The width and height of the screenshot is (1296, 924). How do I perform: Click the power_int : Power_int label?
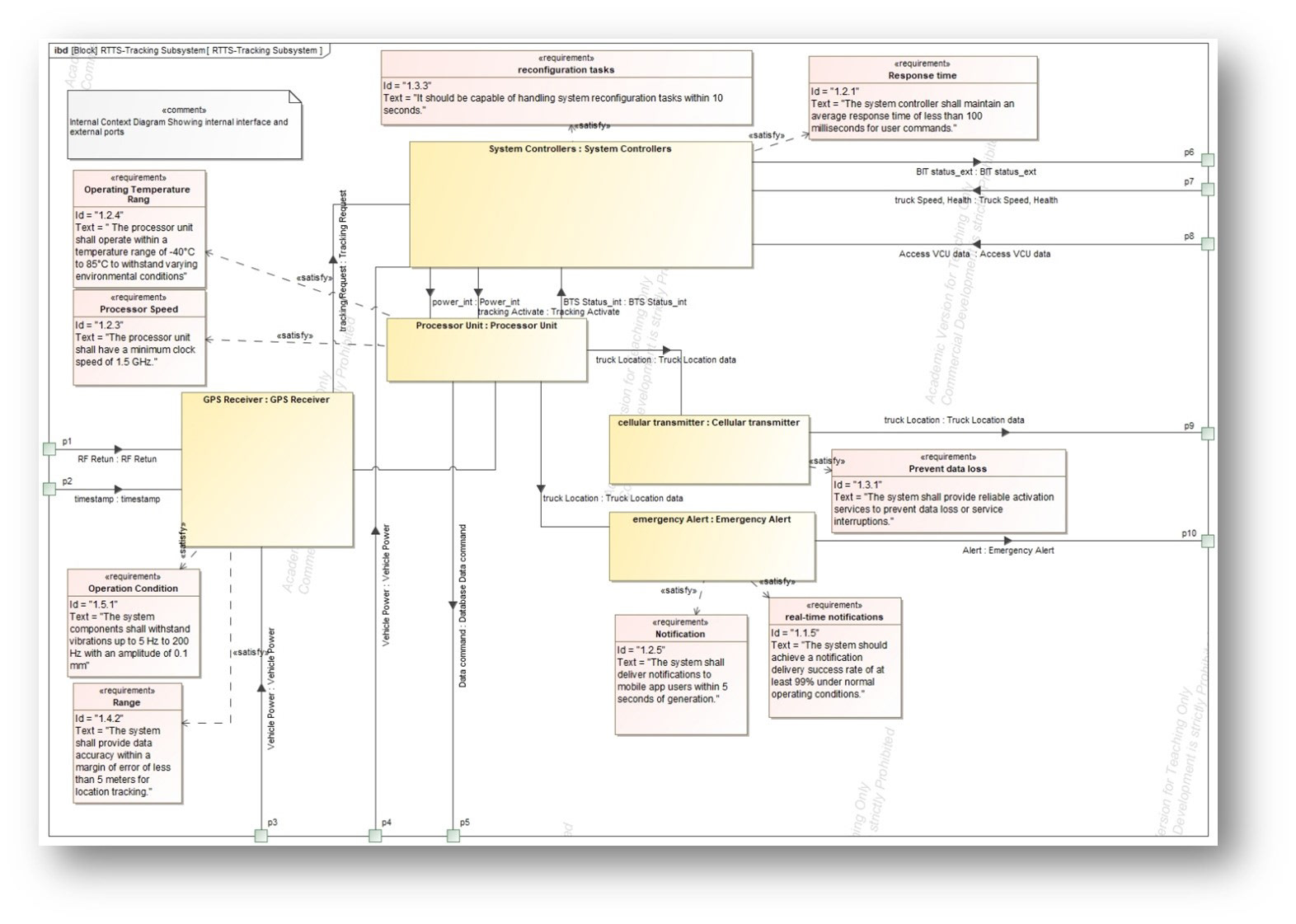click(476, 302)
